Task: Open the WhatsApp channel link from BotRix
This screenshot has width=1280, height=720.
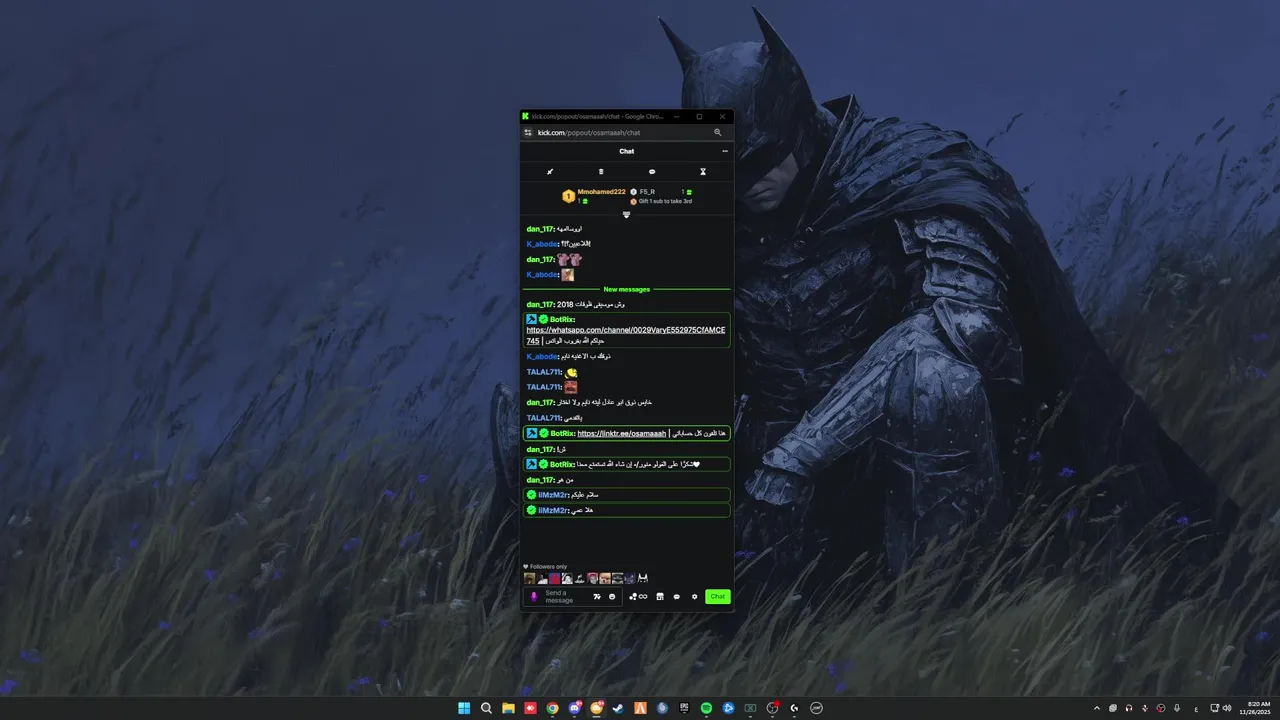Action: (626, 329)
